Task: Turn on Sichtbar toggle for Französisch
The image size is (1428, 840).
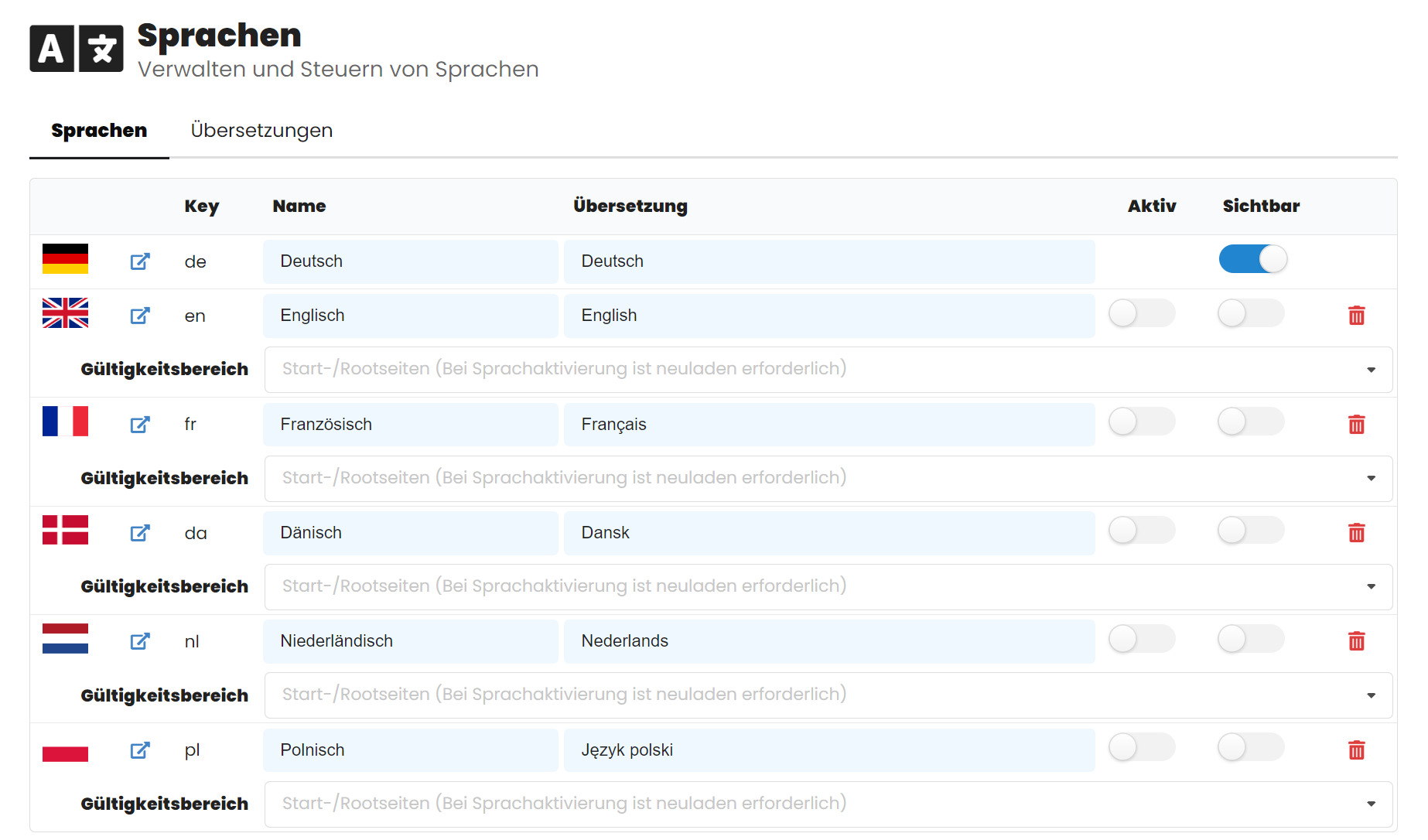Action: click(1250, 422)
